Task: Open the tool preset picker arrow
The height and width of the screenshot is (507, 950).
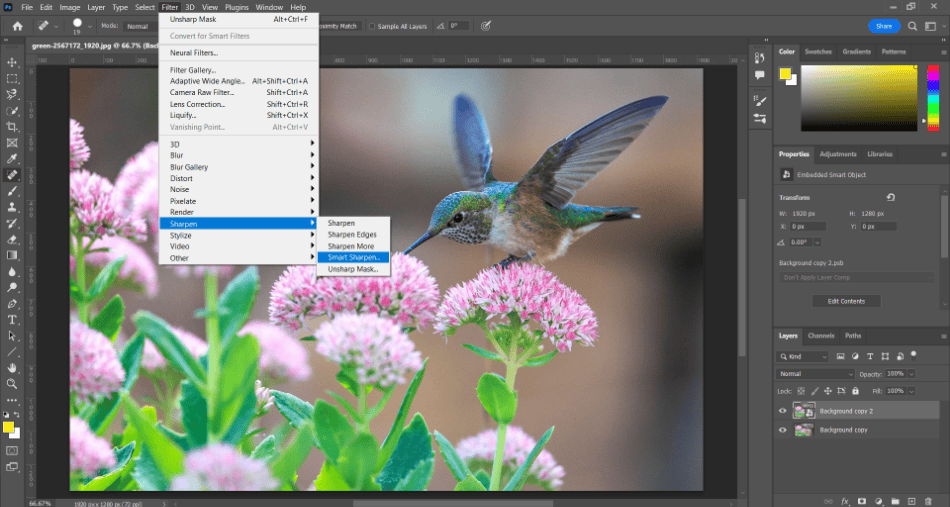Action: pyautogui.click(x=56, y=26)
